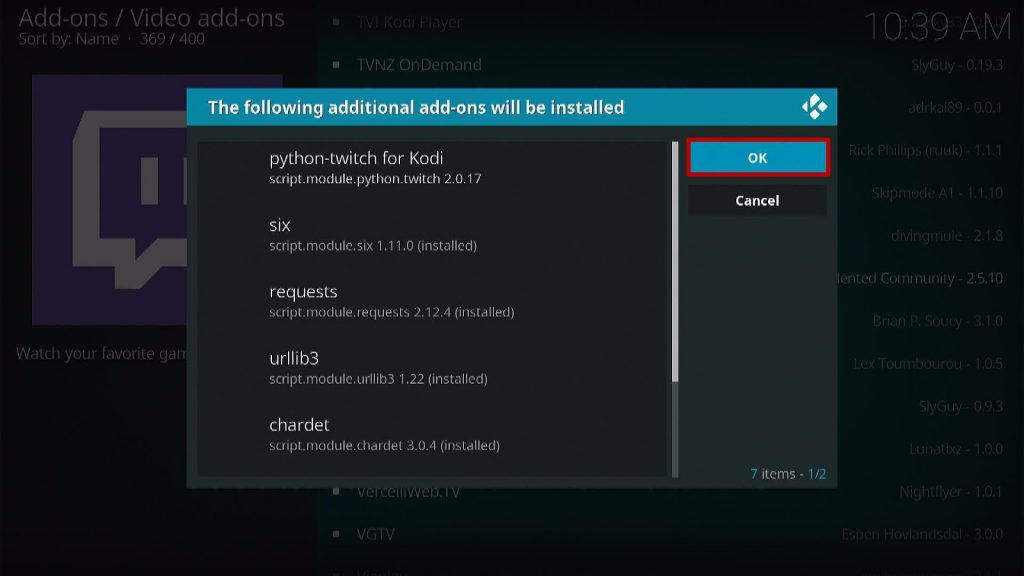The height and width of the screenshot is (576, 1024).
Task: Select TVNZ OnDemand in background list
Action: point(419,65)
